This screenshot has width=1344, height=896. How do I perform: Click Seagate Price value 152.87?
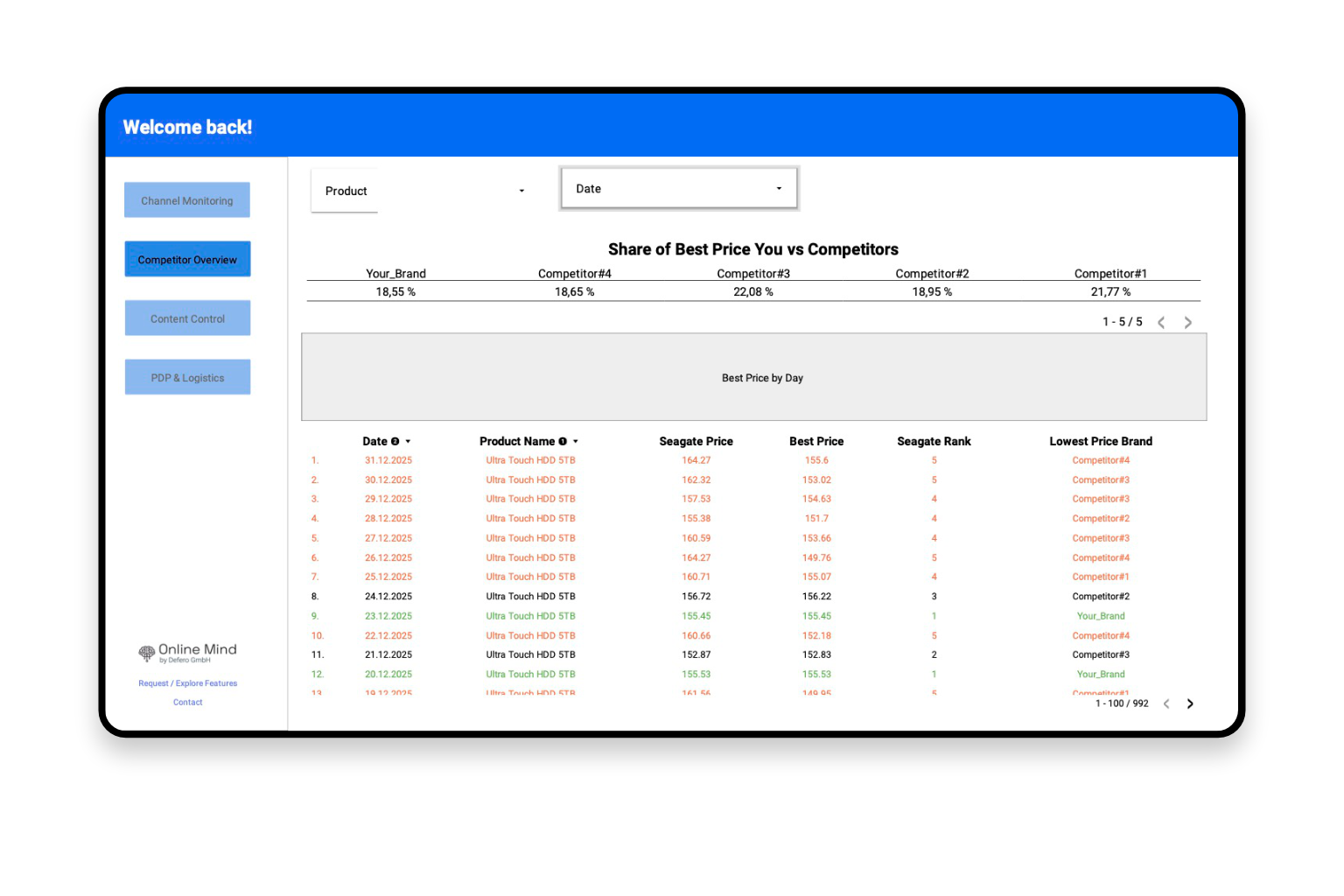696,654
